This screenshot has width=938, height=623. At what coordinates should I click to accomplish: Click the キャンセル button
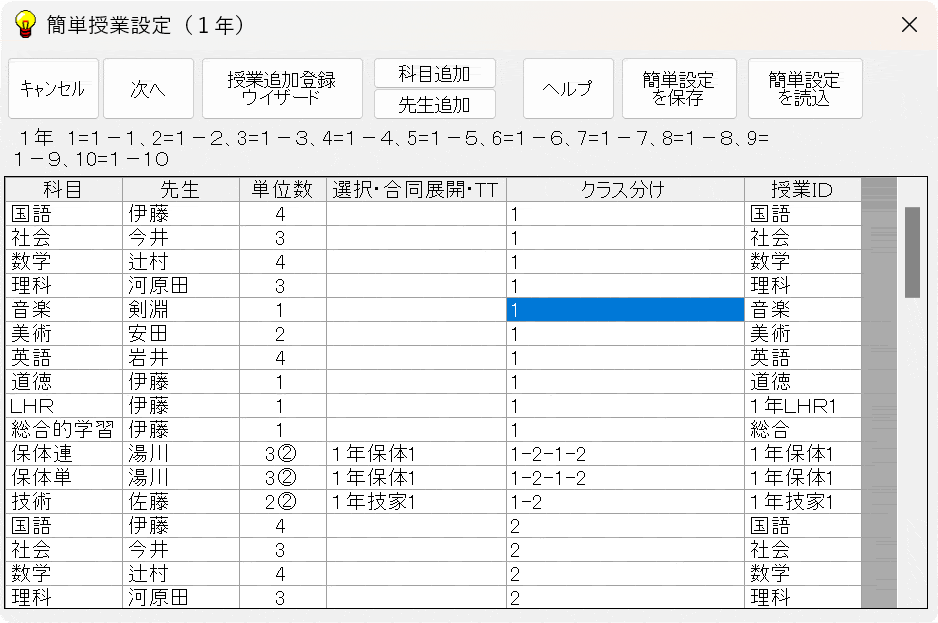53,89
